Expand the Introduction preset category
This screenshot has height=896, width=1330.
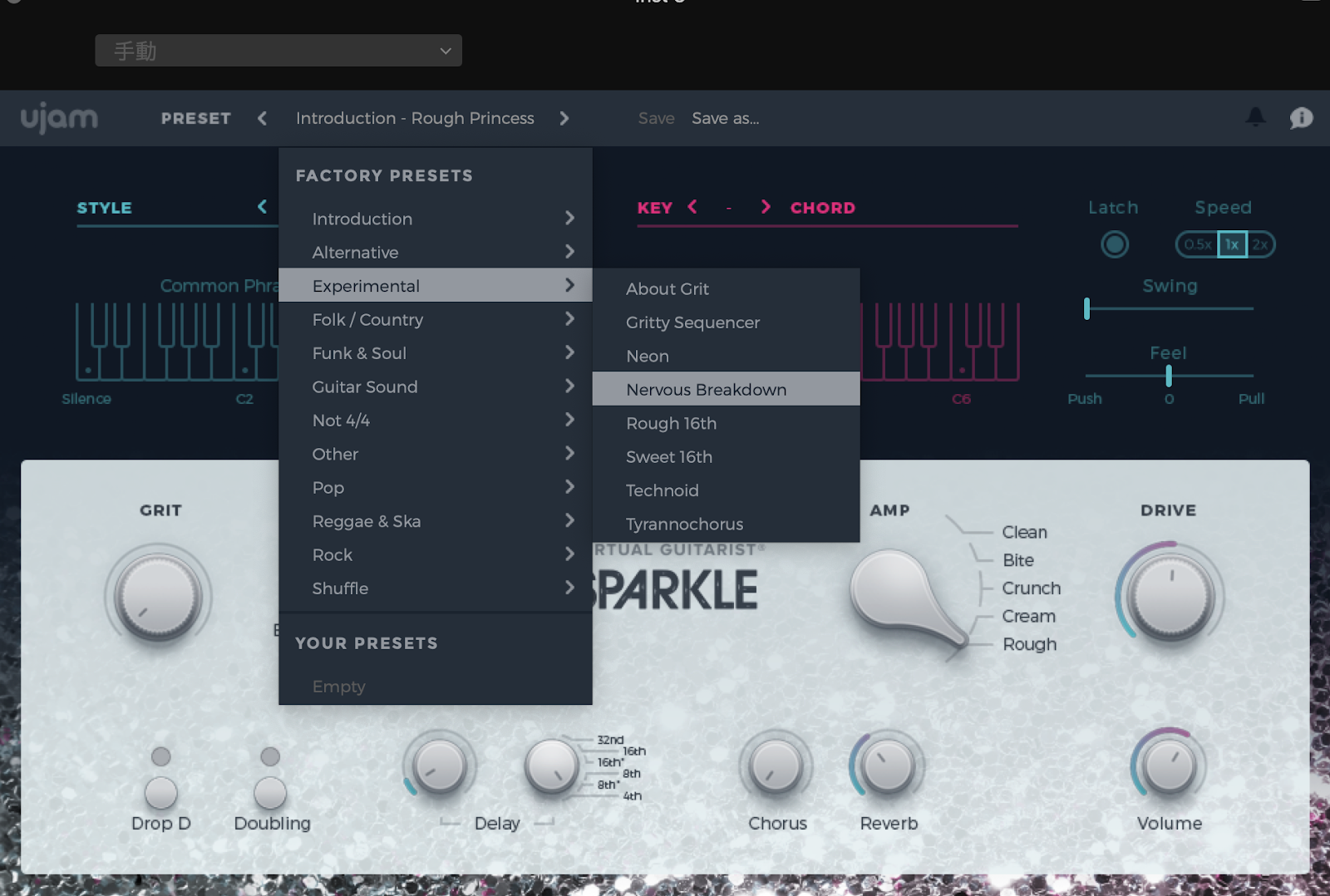click(x=436, y=219)
